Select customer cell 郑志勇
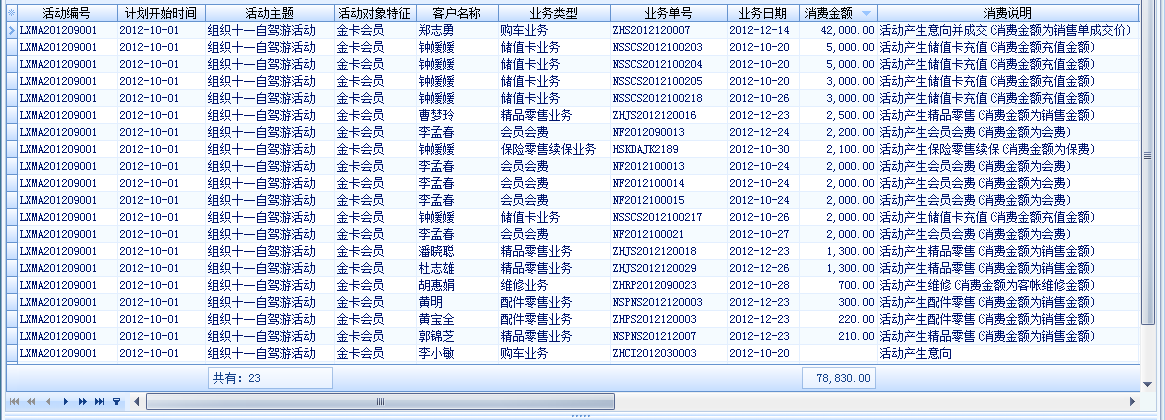The width and height of the screenshot is (1165, 420). (x=458, y=30)
